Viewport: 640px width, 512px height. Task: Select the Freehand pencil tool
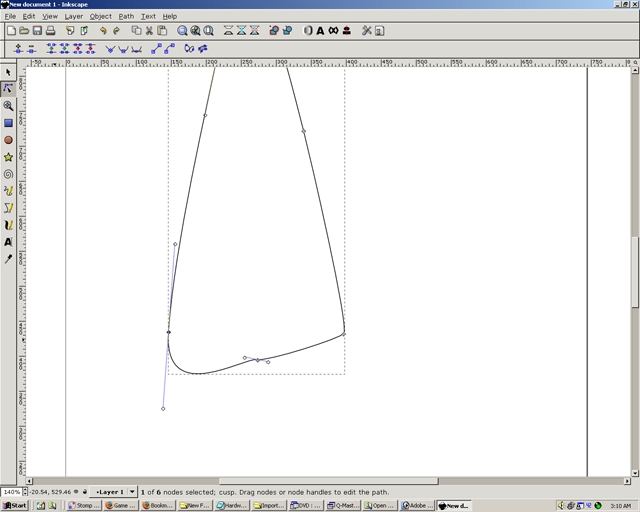click(x=8, y=191)
